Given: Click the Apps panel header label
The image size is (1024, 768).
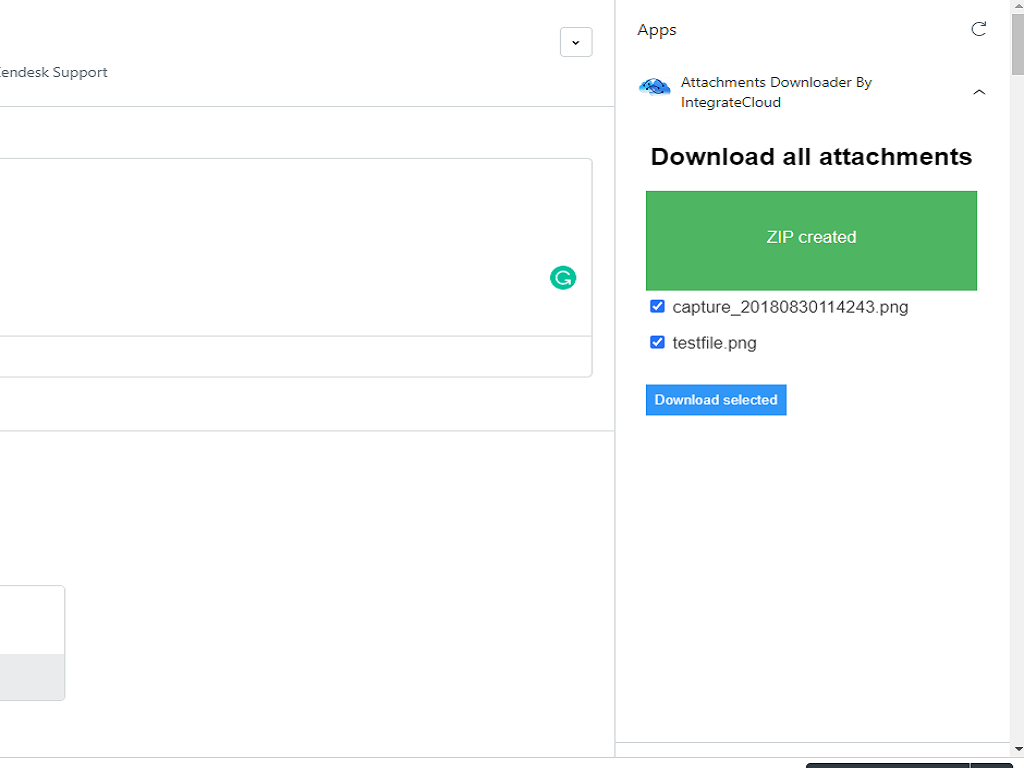Looking at the screenshot, I should [x=657, y=30].
